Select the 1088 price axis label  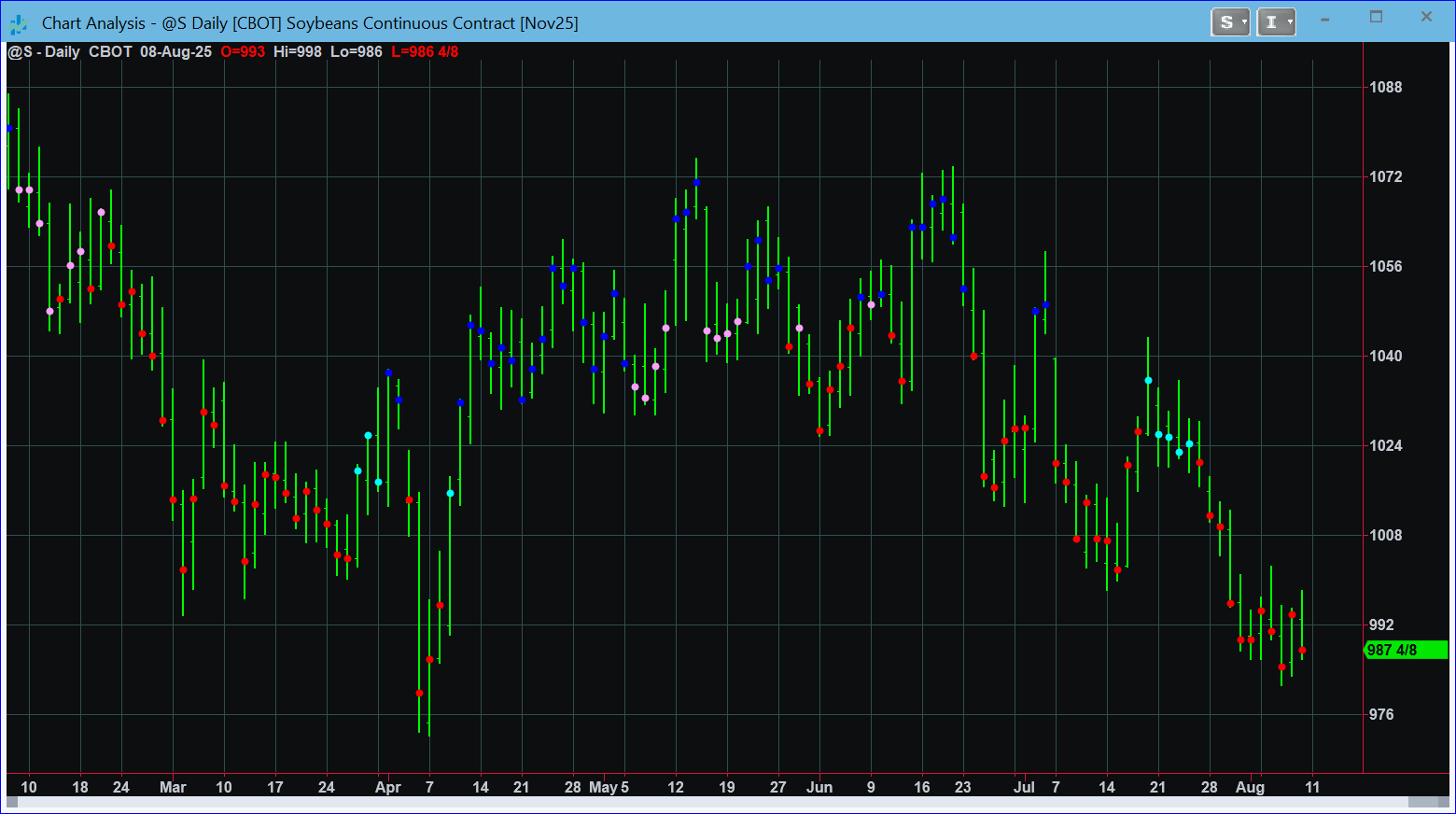pos(1385,88)
